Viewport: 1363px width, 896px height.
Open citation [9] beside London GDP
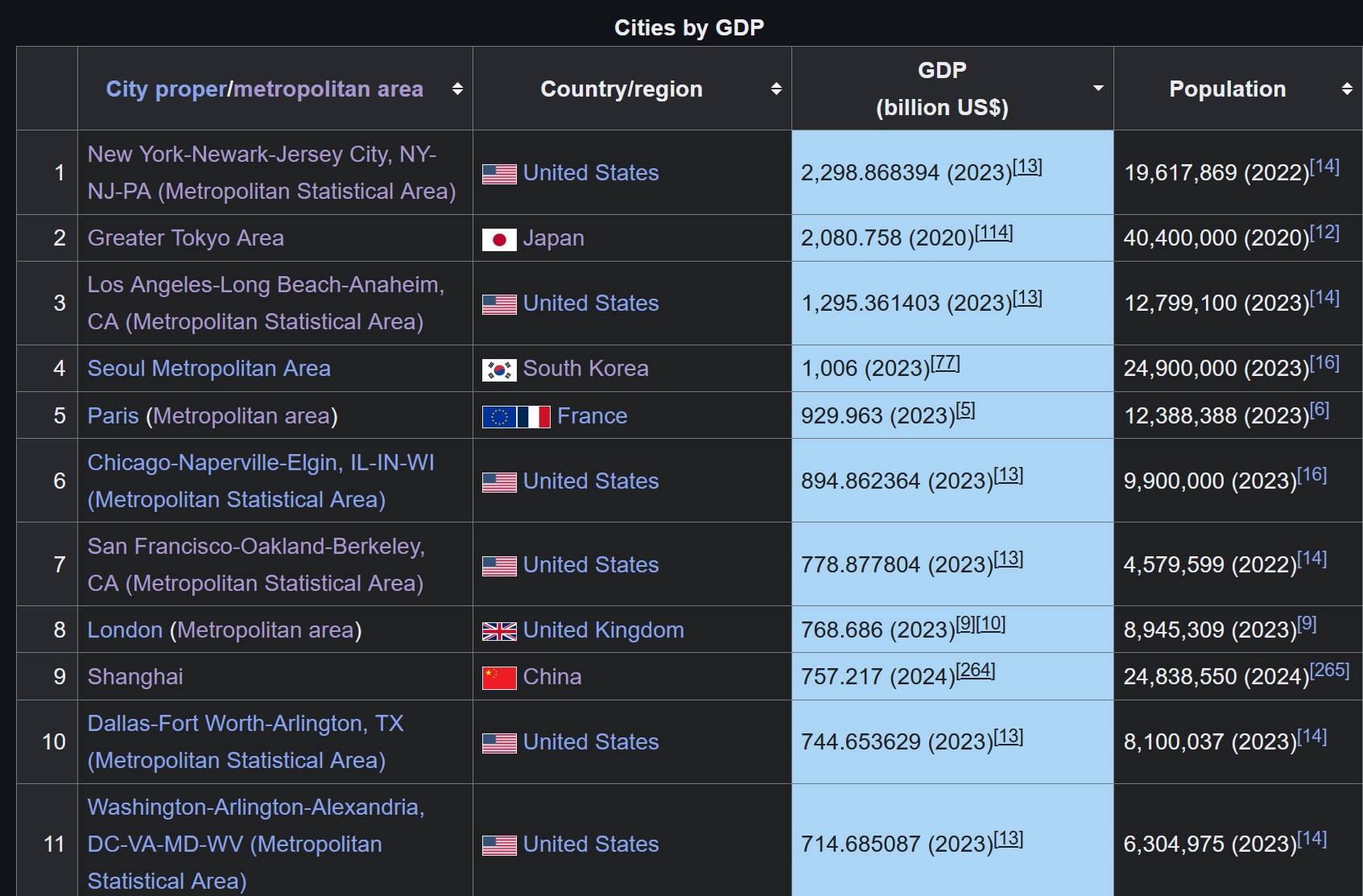965,623
